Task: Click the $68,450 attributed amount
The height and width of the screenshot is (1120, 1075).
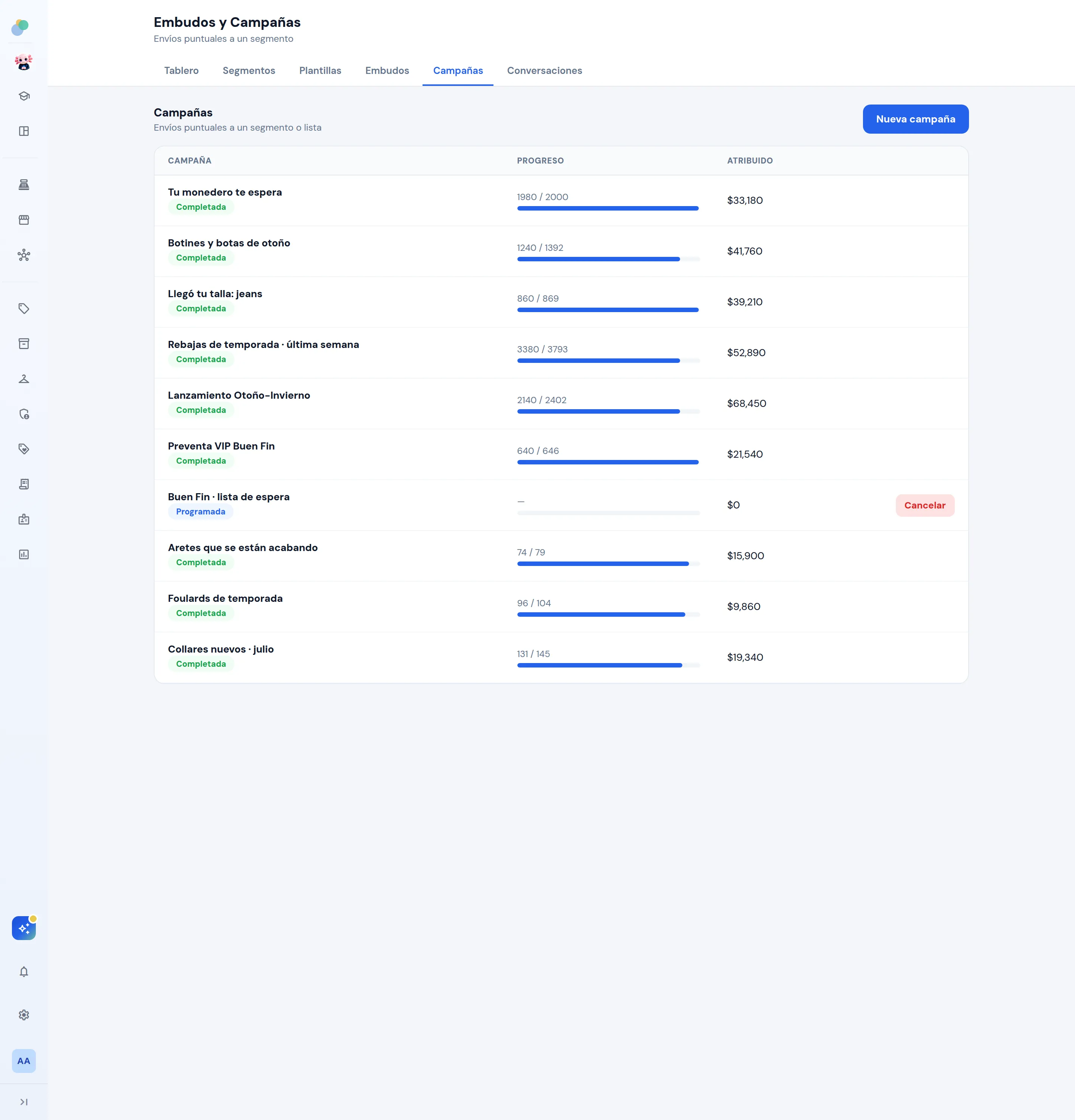Action: click(747, 404)
